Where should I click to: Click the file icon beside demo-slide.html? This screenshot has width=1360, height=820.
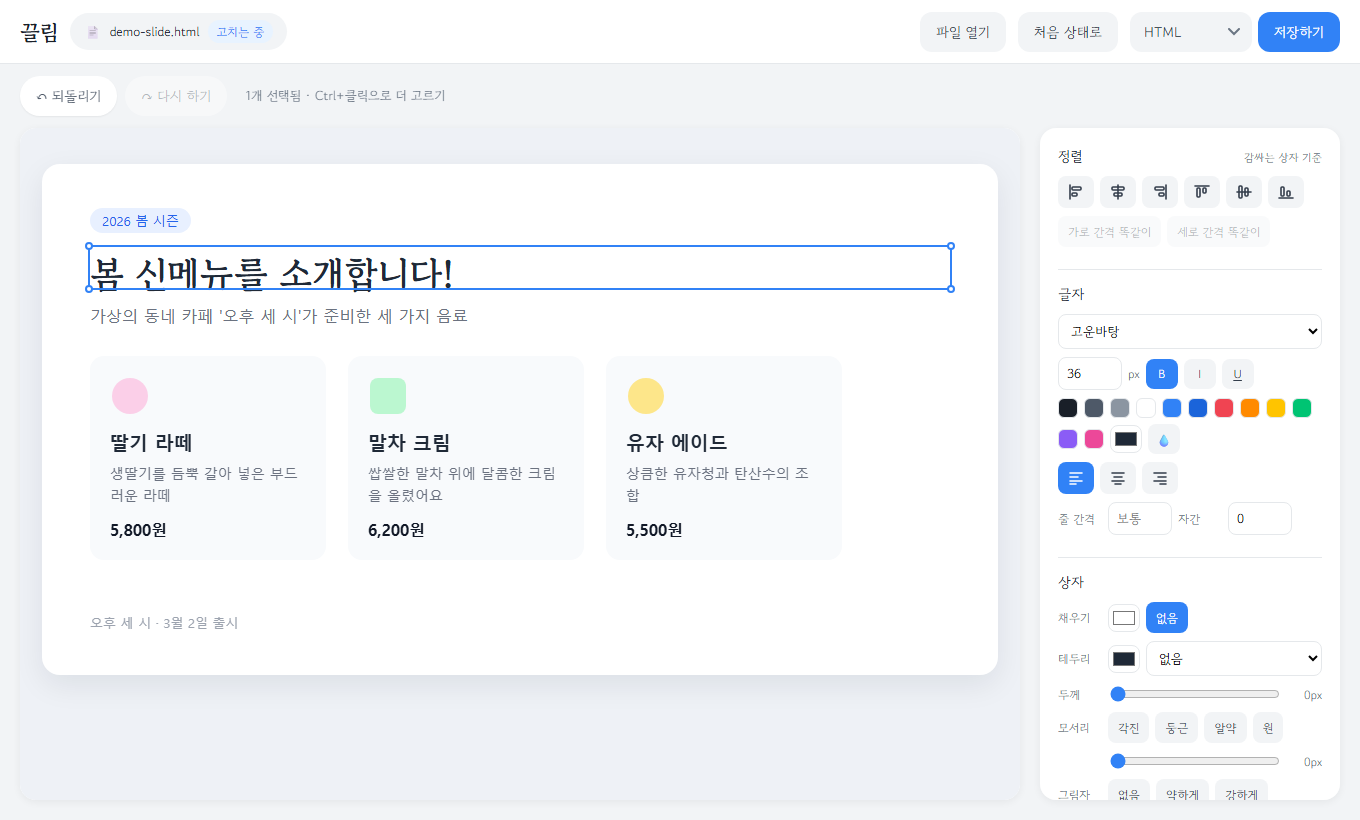93,32
